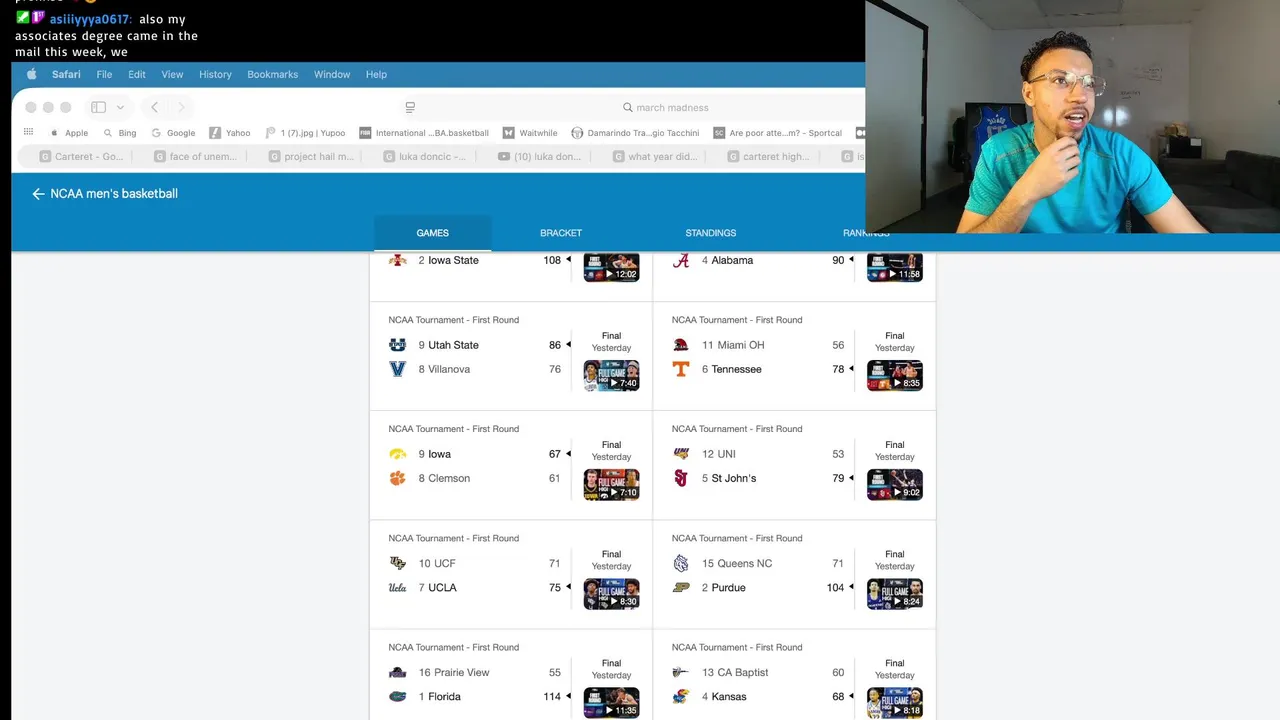Go back from NCAA men's basketball
Image resolution: width=1280 pixels, height=720 pixels.
click(x=38, y=194)
